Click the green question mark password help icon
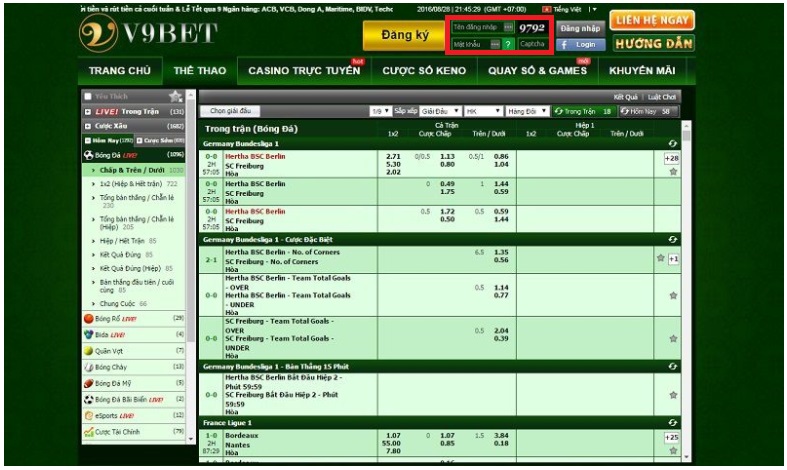Screen dimensions: 787x470 click(x=508, y=44)
